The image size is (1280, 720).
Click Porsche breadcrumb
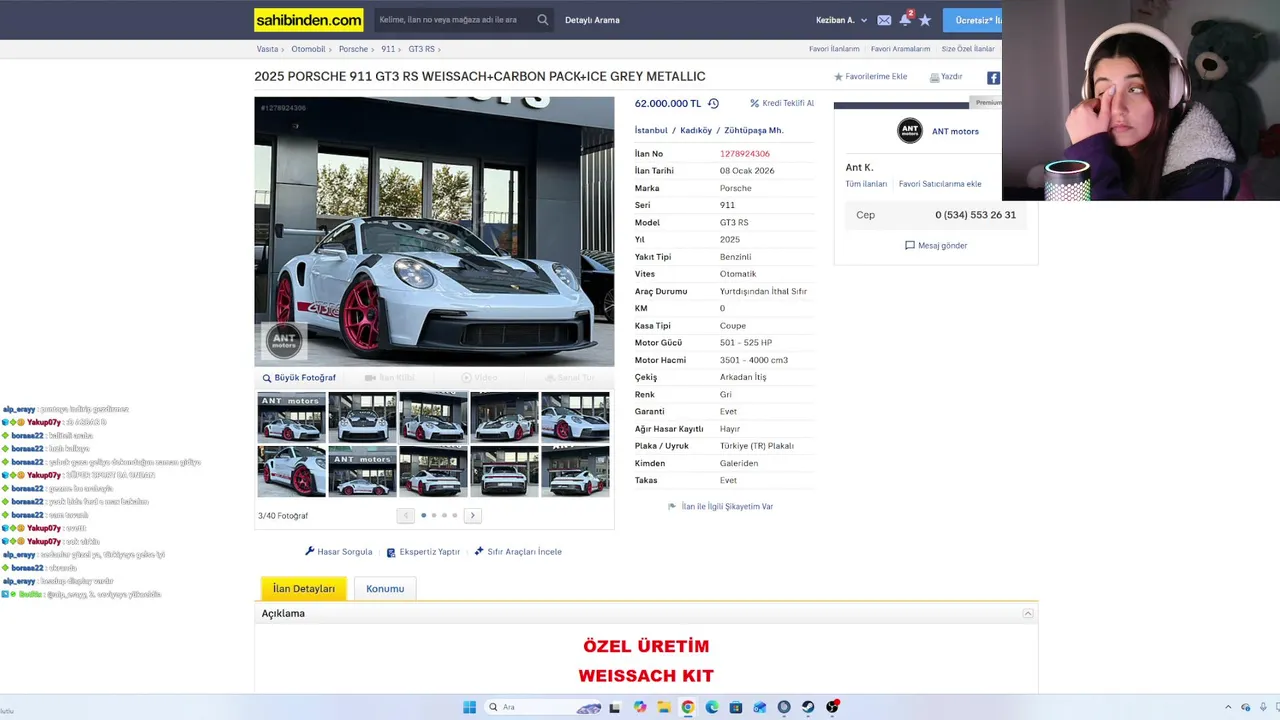click(353, 49)
